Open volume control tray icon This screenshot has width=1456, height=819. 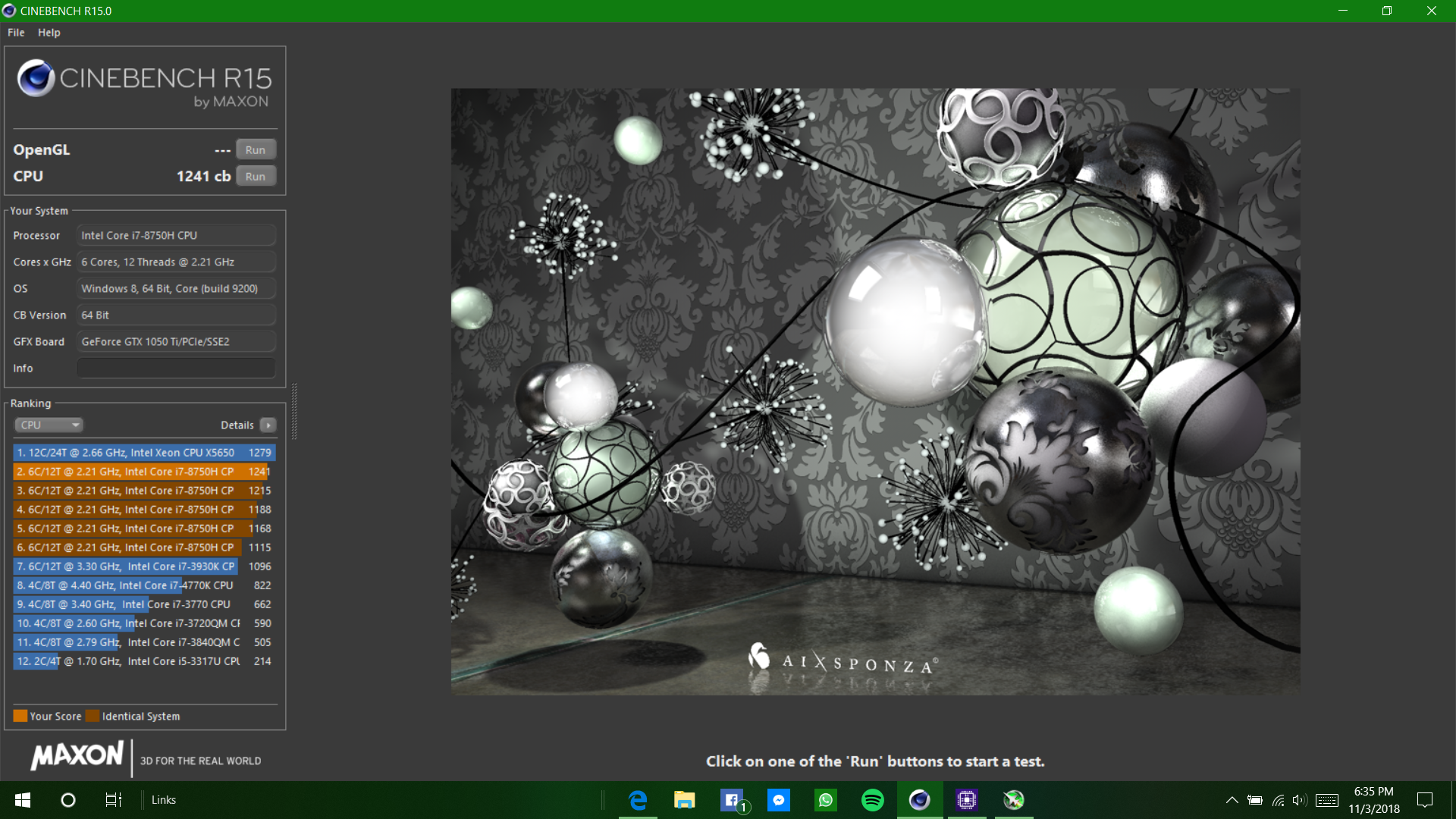1300,800
